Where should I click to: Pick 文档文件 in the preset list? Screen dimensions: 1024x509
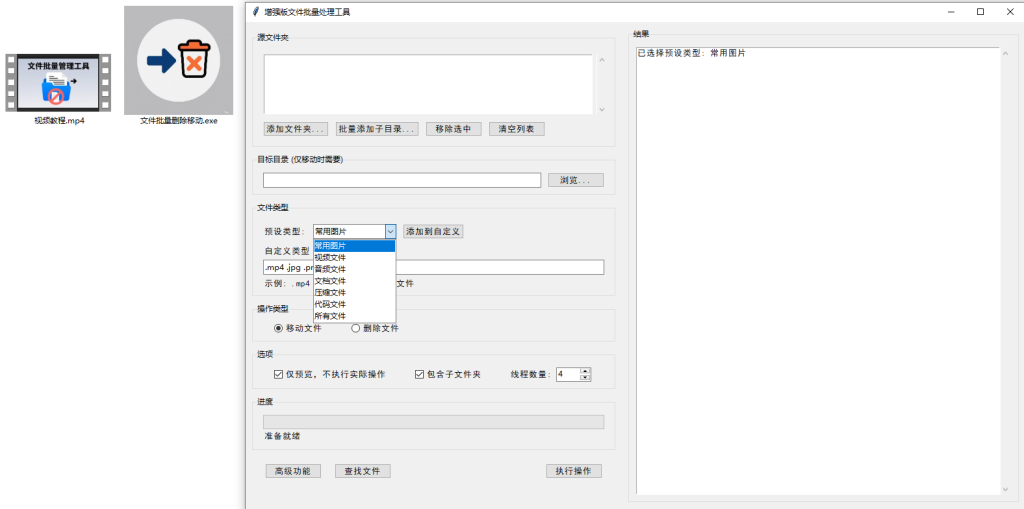point(331,281)
